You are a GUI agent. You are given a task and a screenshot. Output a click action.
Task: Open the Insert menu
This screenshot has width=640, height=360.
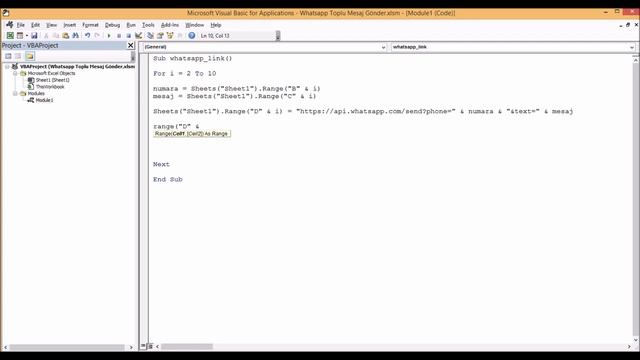(70, 25)
